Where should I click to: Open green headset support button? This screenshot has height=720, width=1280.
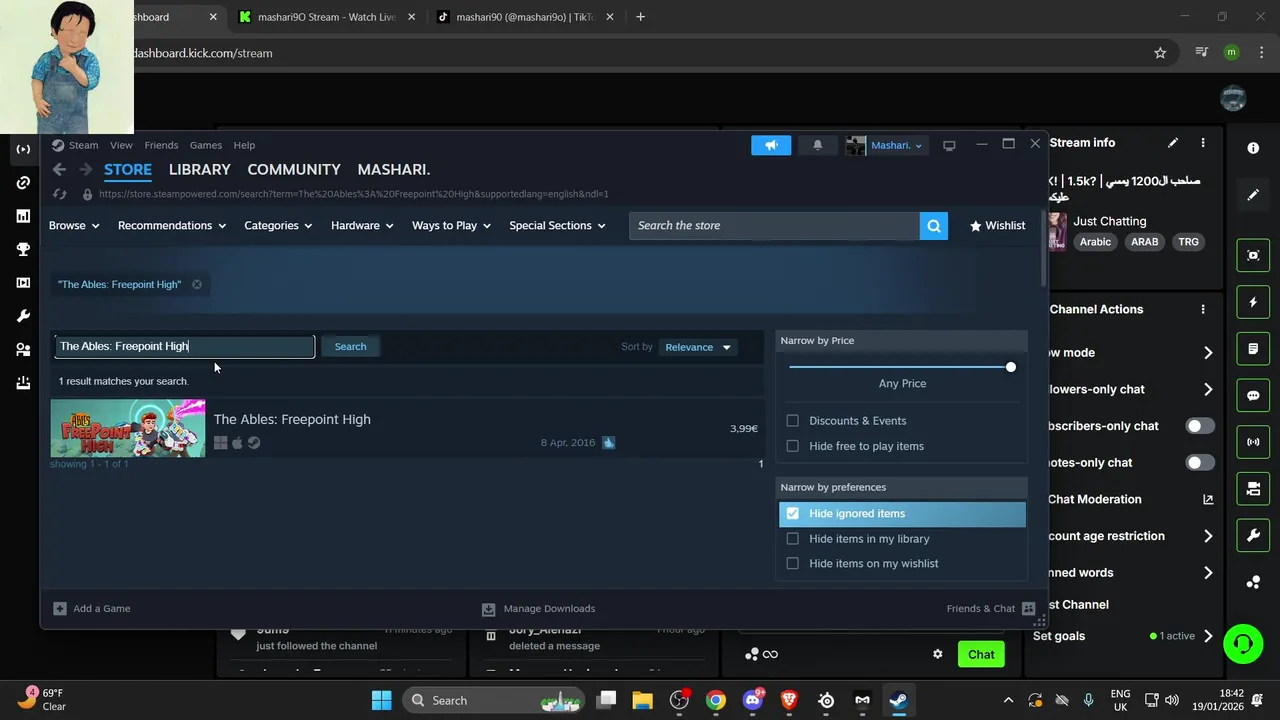click(x=1243, y=643)
